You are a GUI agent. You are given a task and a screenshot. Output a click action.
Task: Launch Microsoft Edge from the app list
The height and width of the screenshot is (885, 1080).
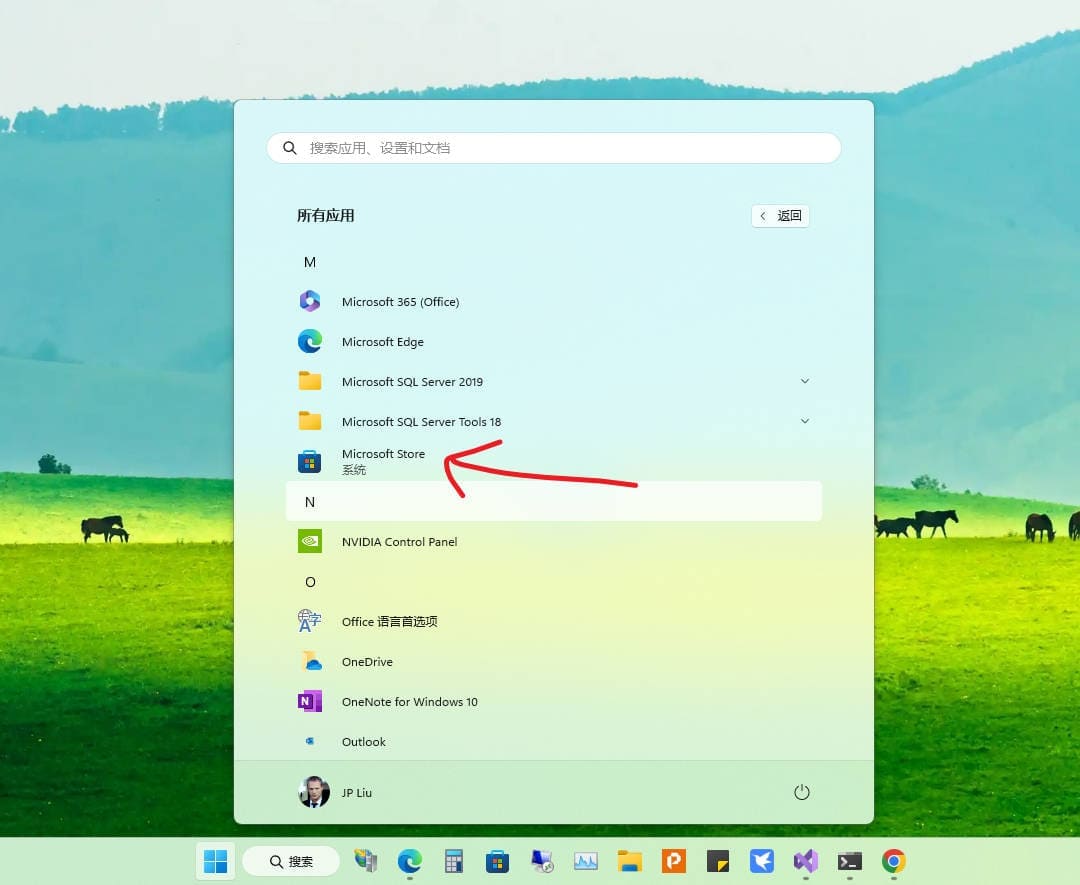coord(382,342)
